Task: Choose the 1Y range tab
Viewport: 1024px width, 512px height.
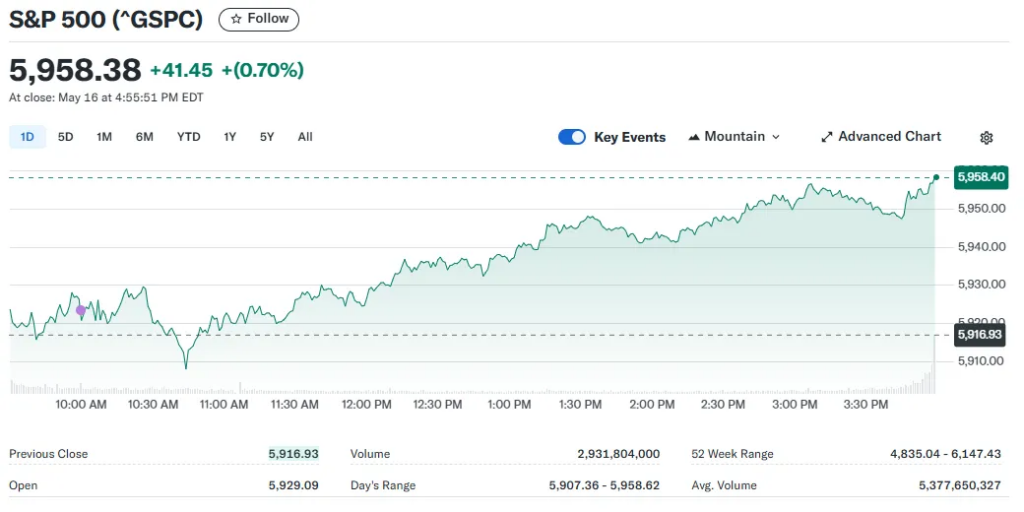Action: tap(230, 137)
